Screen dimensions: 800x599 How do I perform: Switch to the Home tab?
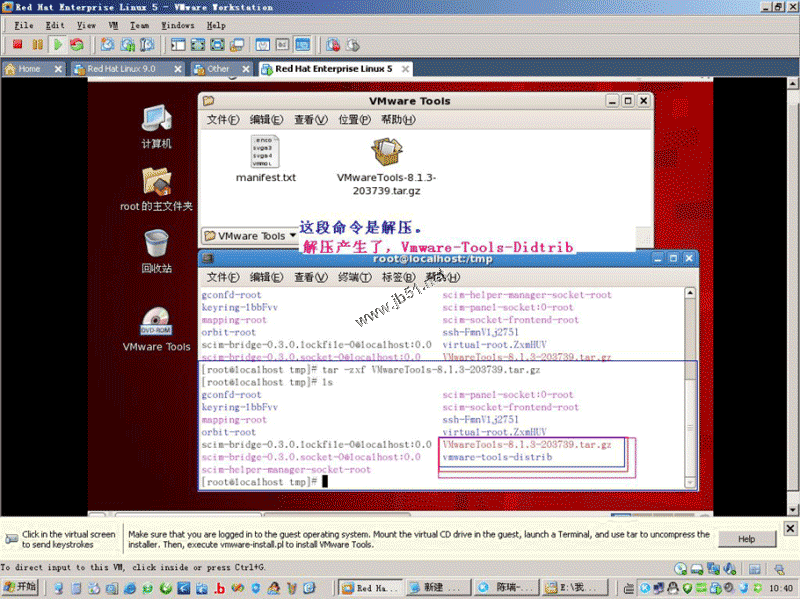click(x=29, y=69)
